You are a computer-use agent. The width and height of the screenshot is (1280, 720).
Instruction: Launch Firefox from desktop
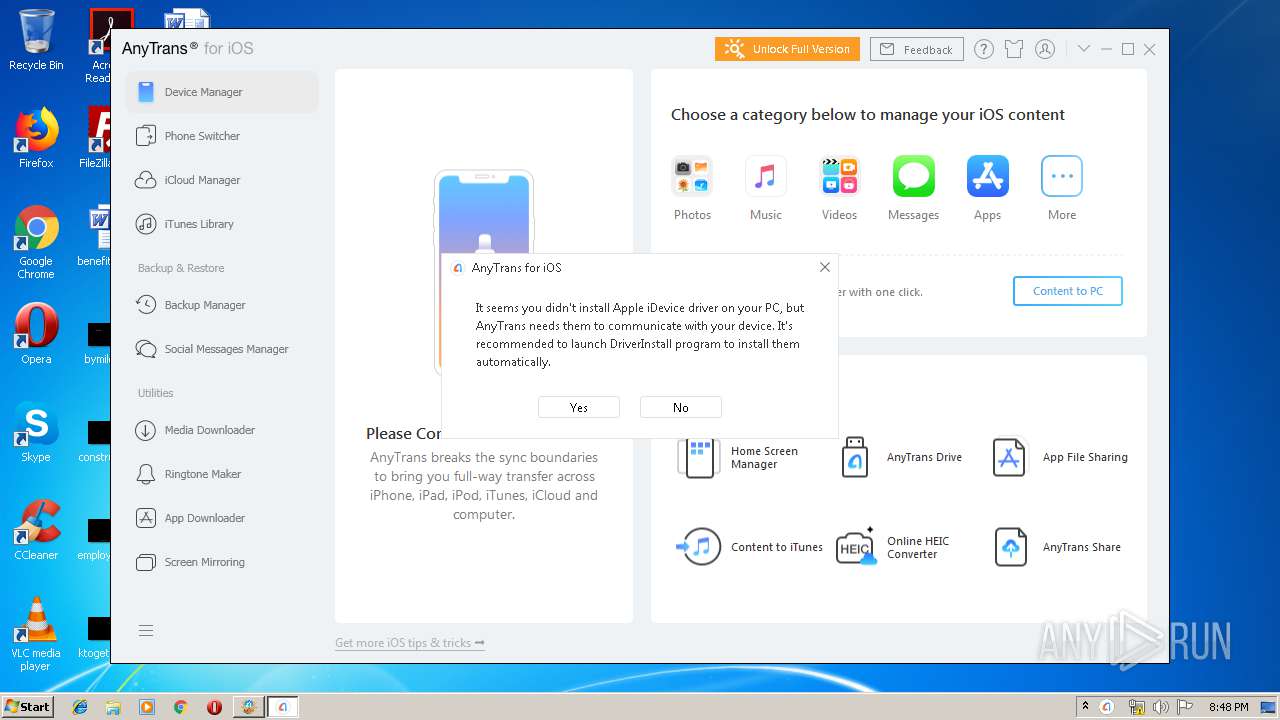36,138
